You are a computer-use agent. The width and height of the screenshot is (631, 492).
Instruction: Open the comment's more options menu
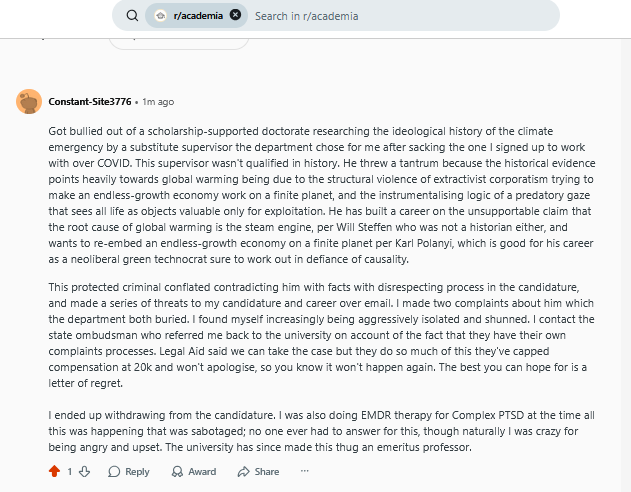(305, 471)
